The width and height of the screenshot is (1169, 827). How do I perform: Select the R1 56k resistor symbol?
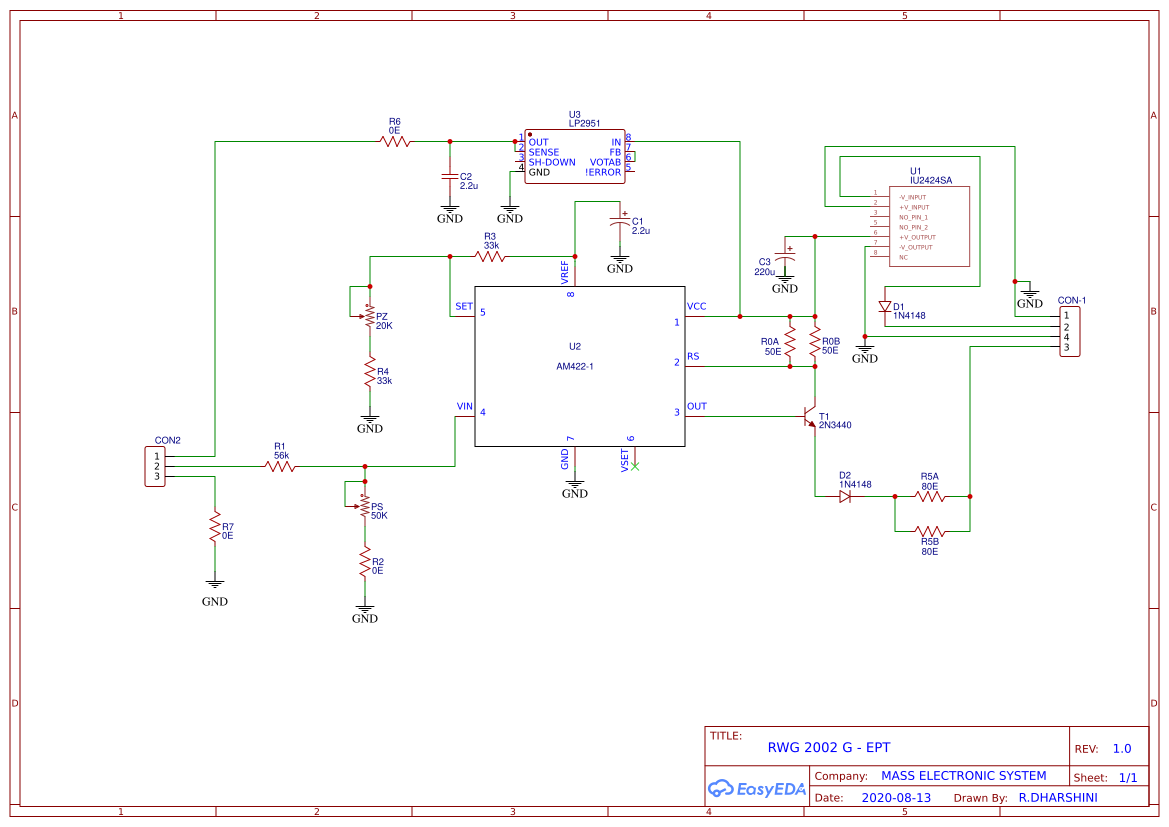(x=280, y=466)
